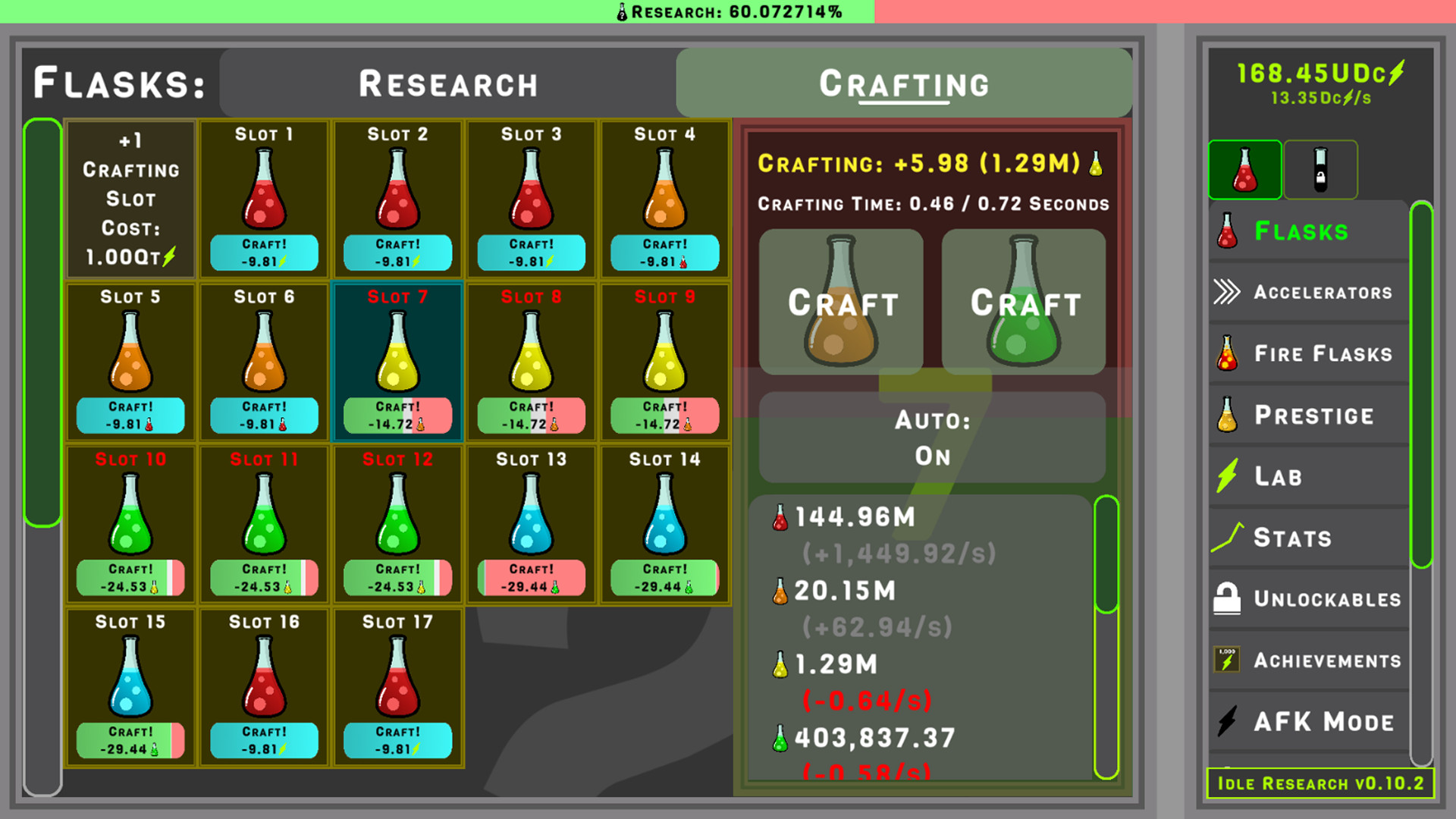Open the Accelerators panel via double-chevron icon
The width and height of the screenshot is (1456, 819).
(x=1228, y=292)
